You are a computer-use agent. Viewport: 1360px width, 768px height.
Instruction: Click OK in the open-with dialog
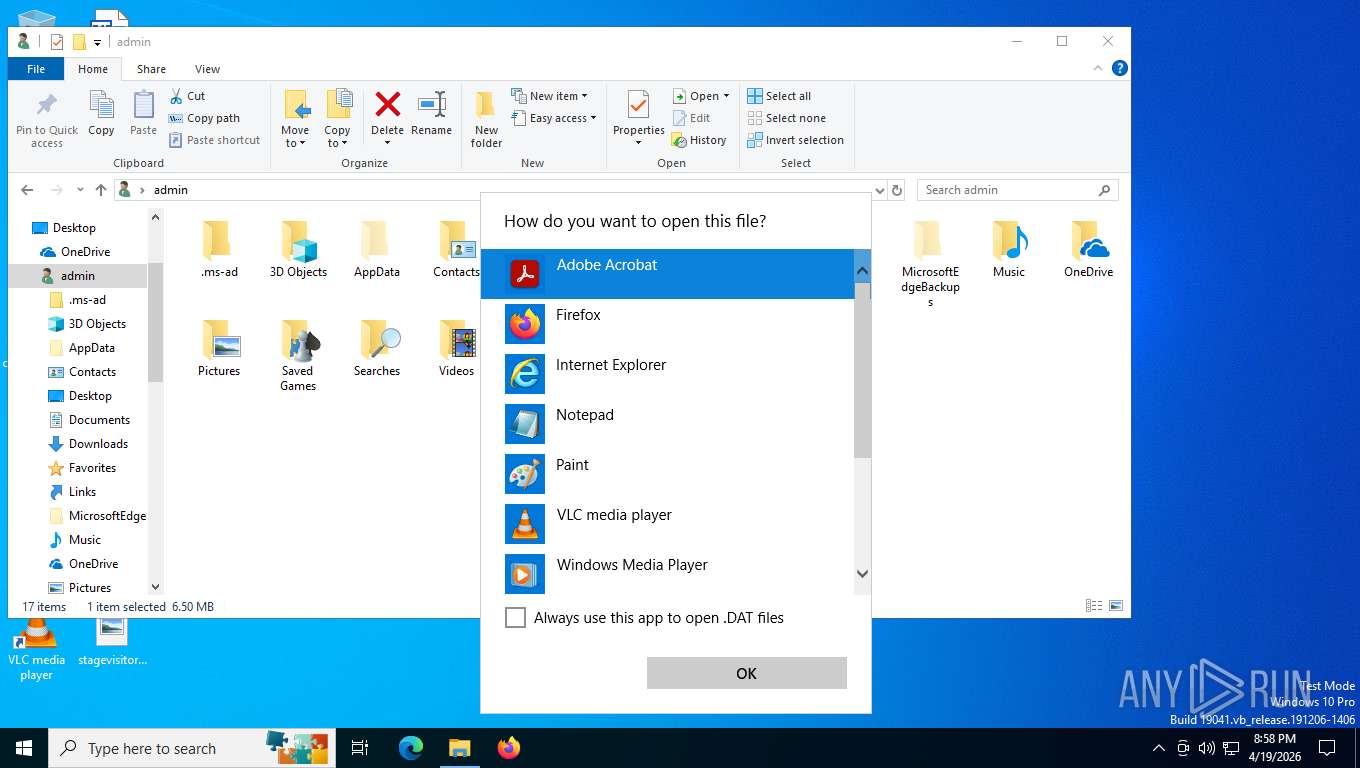click(x=747, y=673)
